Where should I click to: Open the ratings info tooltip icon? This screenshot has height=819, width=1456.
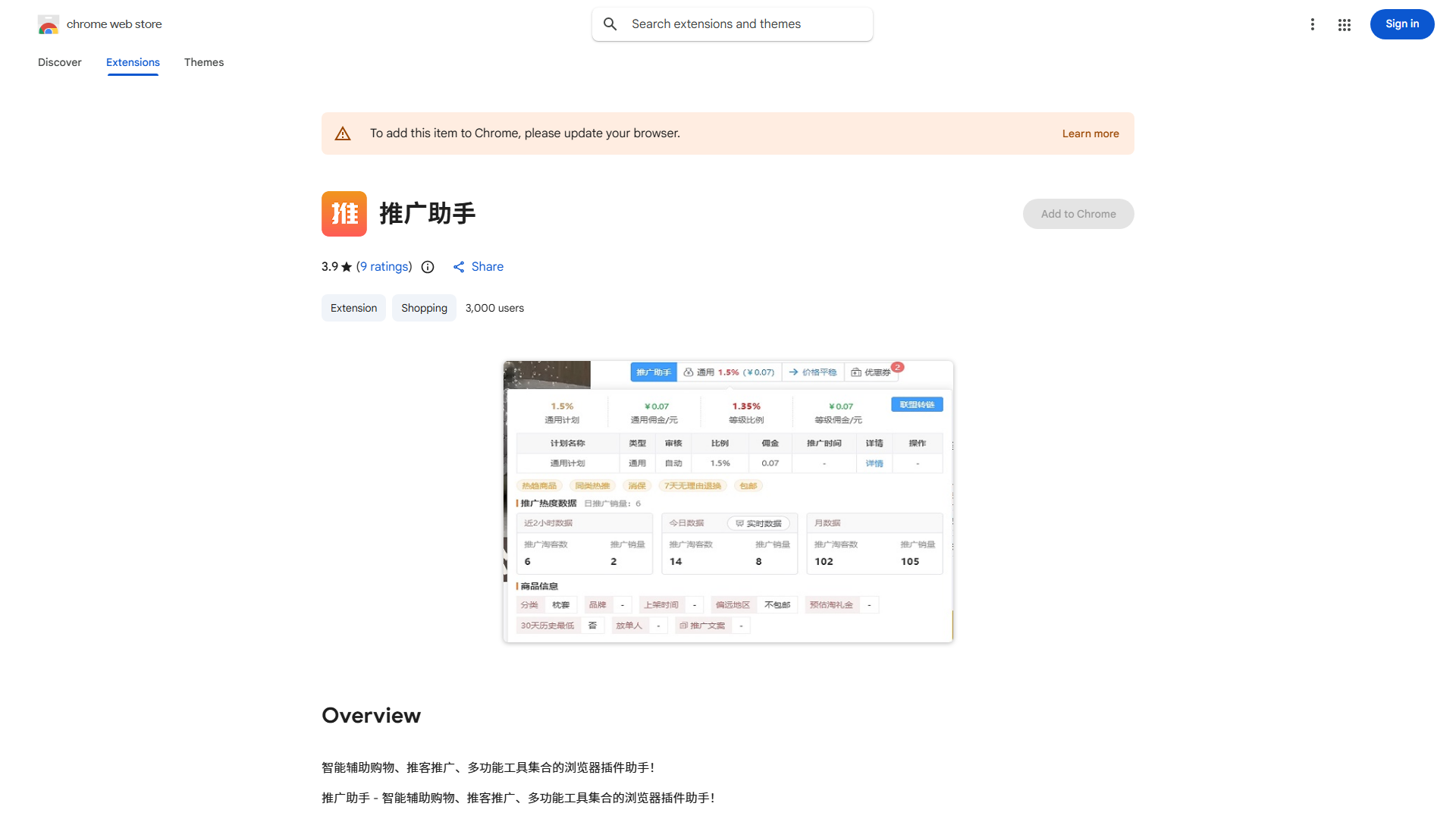pos(428,267)
